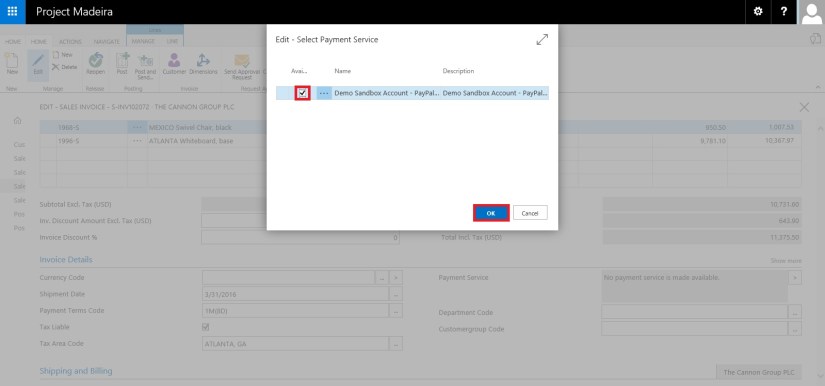This screenshot has height=386, width=825.
Task: Click the Delete icon in Manage group
Action: [x=64, y=67]
